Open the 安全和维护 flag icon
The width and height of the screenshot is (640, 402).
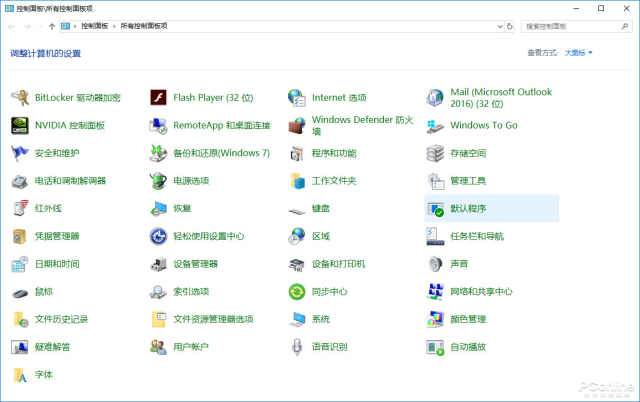[20, 153]
